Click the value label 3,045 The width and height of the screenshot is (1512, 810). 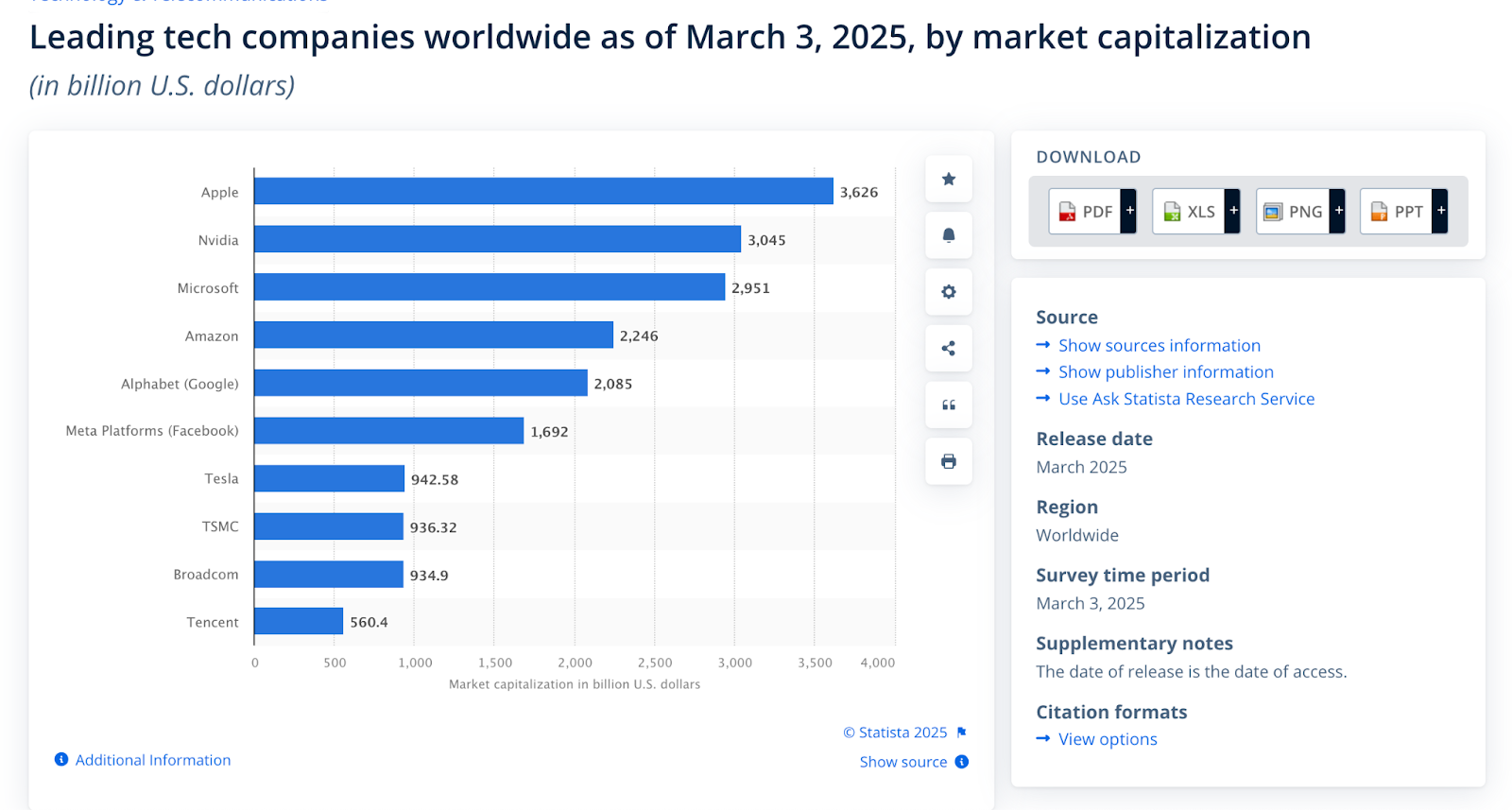766,240
